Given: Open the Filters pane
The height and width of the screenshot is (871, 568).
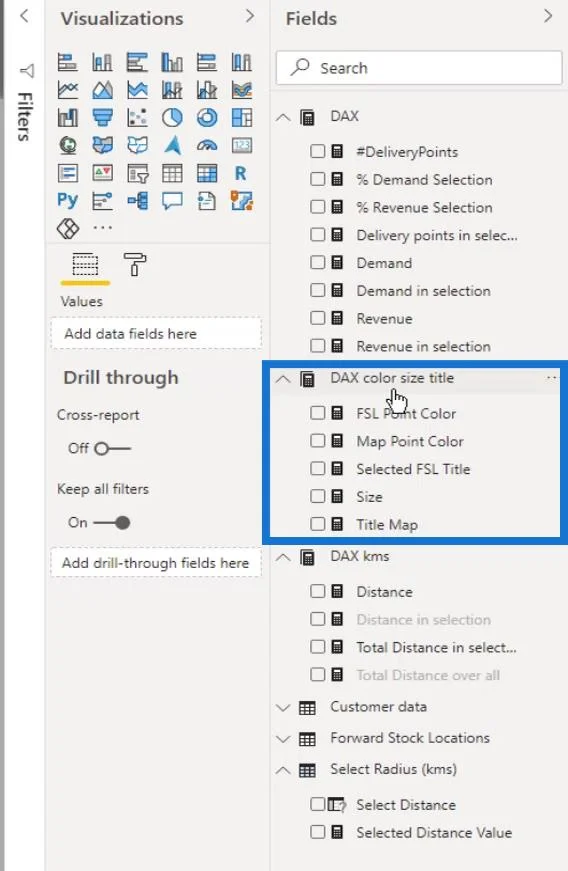Looking at the screenshot, I should point(25,106).
